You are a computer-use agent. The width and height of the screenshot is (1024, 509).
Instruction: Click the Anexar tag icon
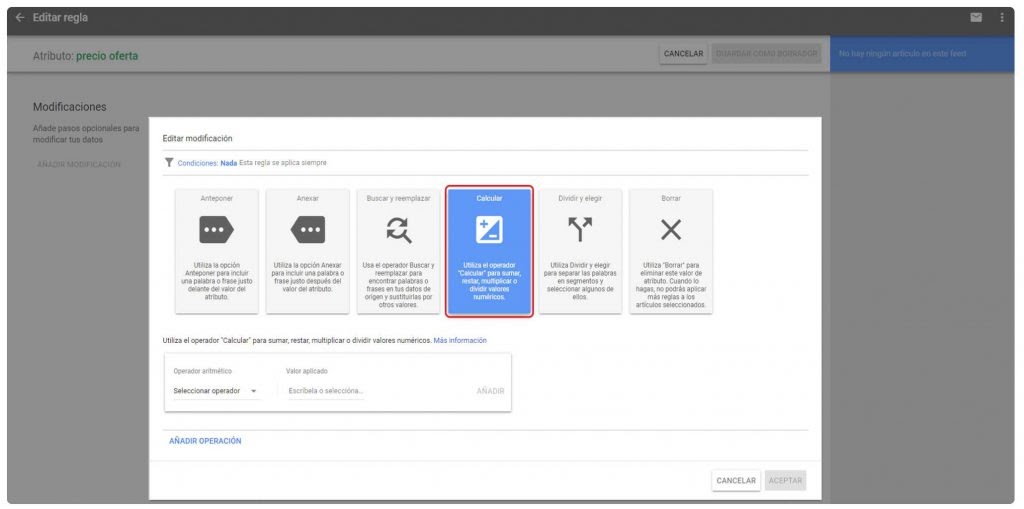pyautogui.click(x=308, y=229)
